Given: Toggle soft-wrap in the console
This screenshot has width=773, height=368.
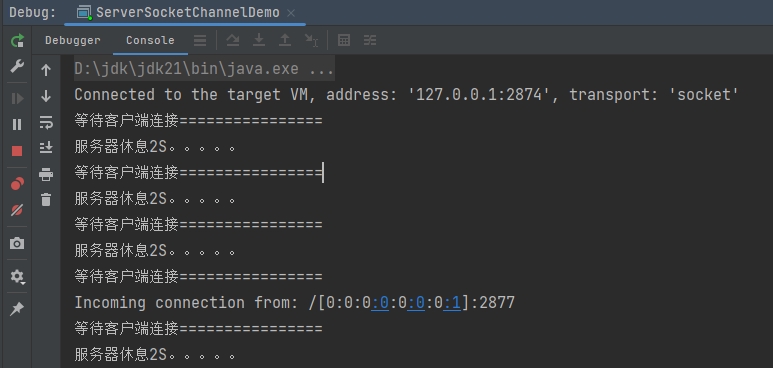Looking at the screenshot, I should tap(46, 122).
